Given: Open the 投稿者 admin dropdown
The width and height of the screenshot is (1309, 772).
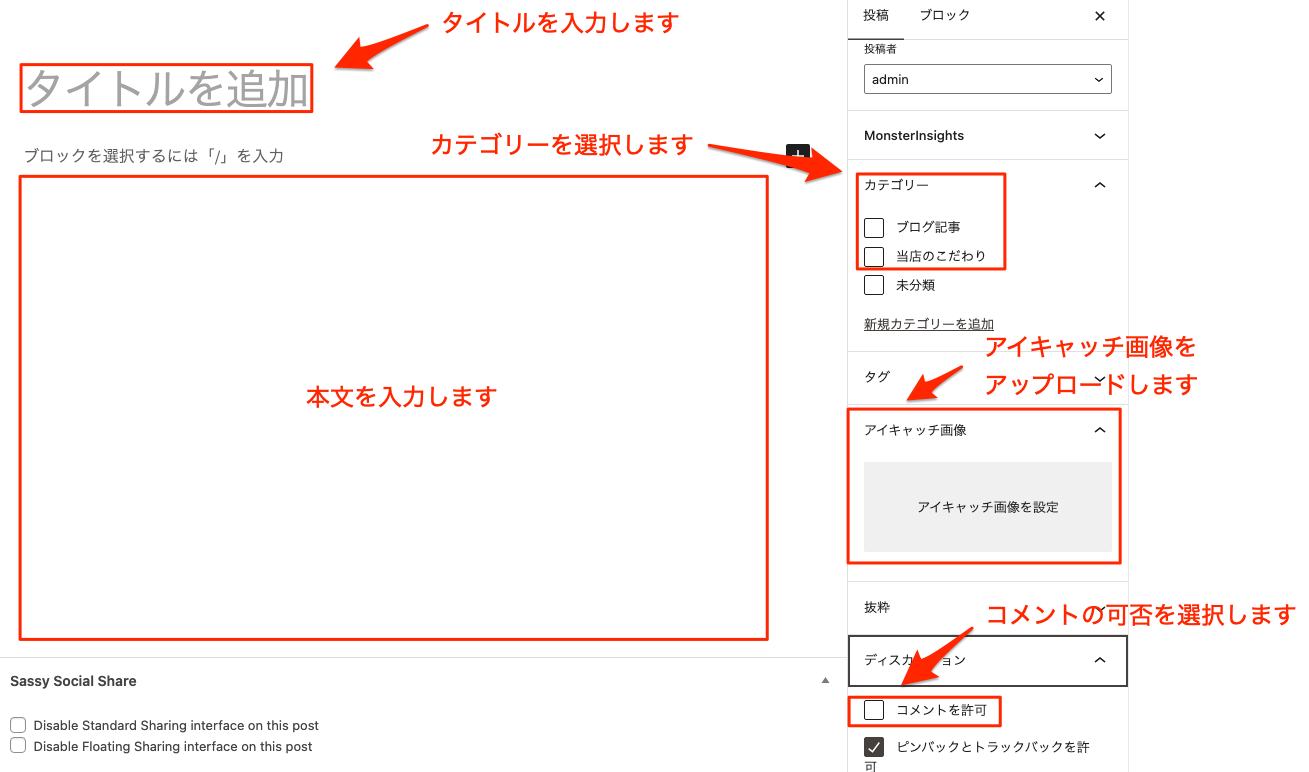Looking at the screenshot, I should click(987, 79).
